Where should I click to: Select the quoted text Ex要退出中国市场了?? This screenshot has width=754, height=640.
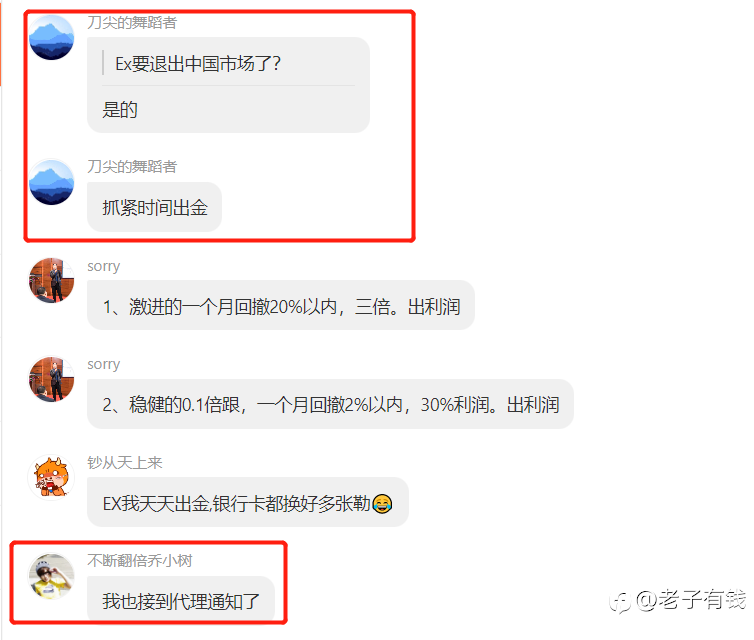pos(198,63)
